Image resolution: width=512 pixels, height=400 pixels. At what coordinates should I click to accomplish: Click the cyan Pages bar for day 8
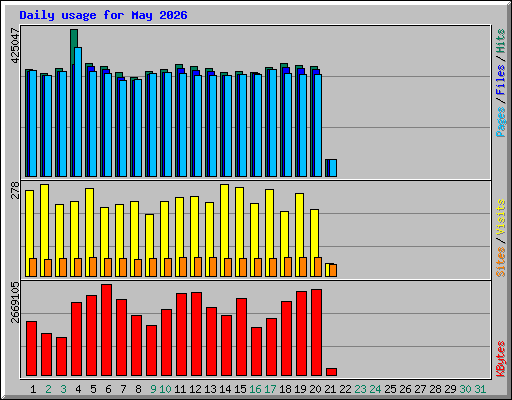point(138,128)
